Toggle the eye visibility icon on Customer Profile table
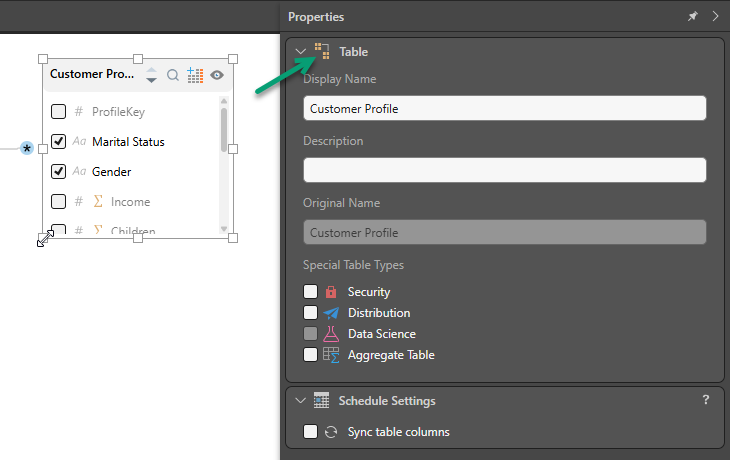This screenshot has width=730, height=460. (x=217, y=75)
